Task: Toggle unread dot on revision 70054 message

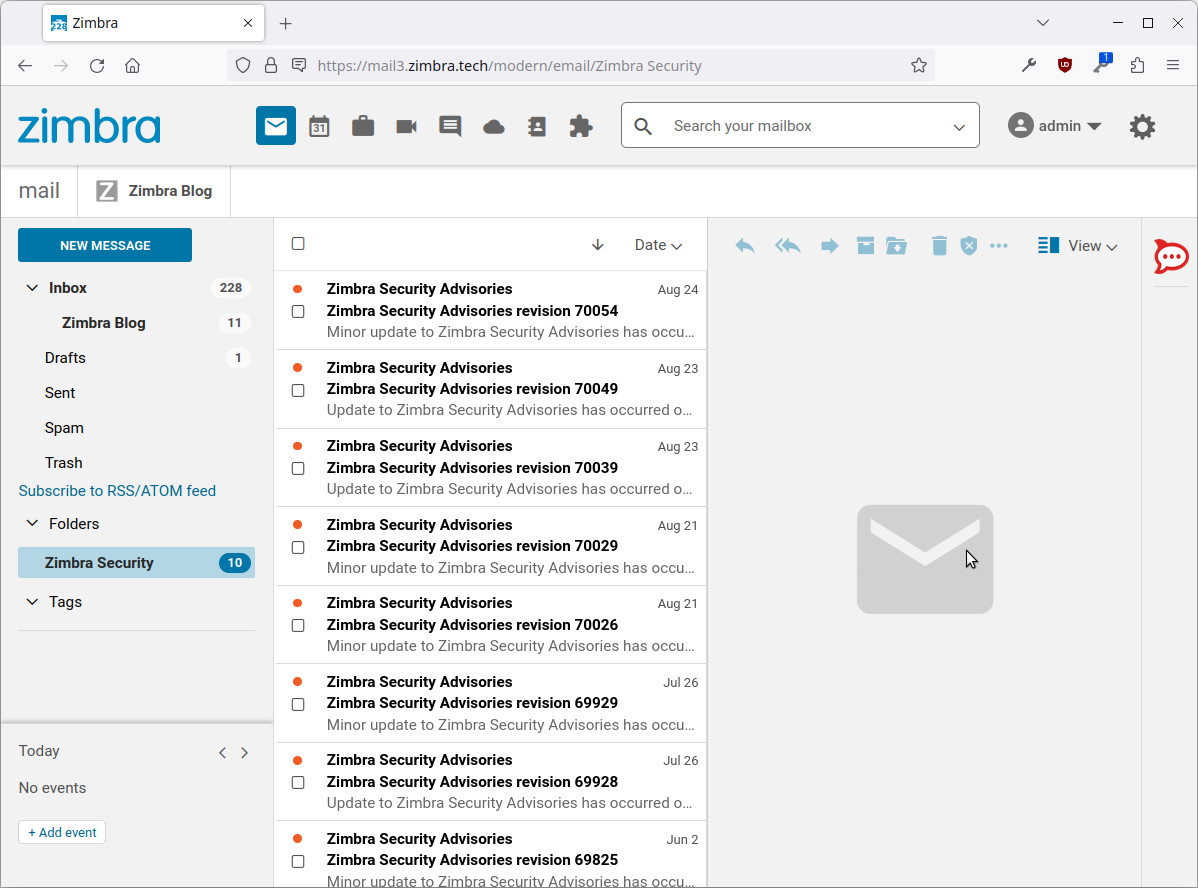Action: (x=297, y=289)
